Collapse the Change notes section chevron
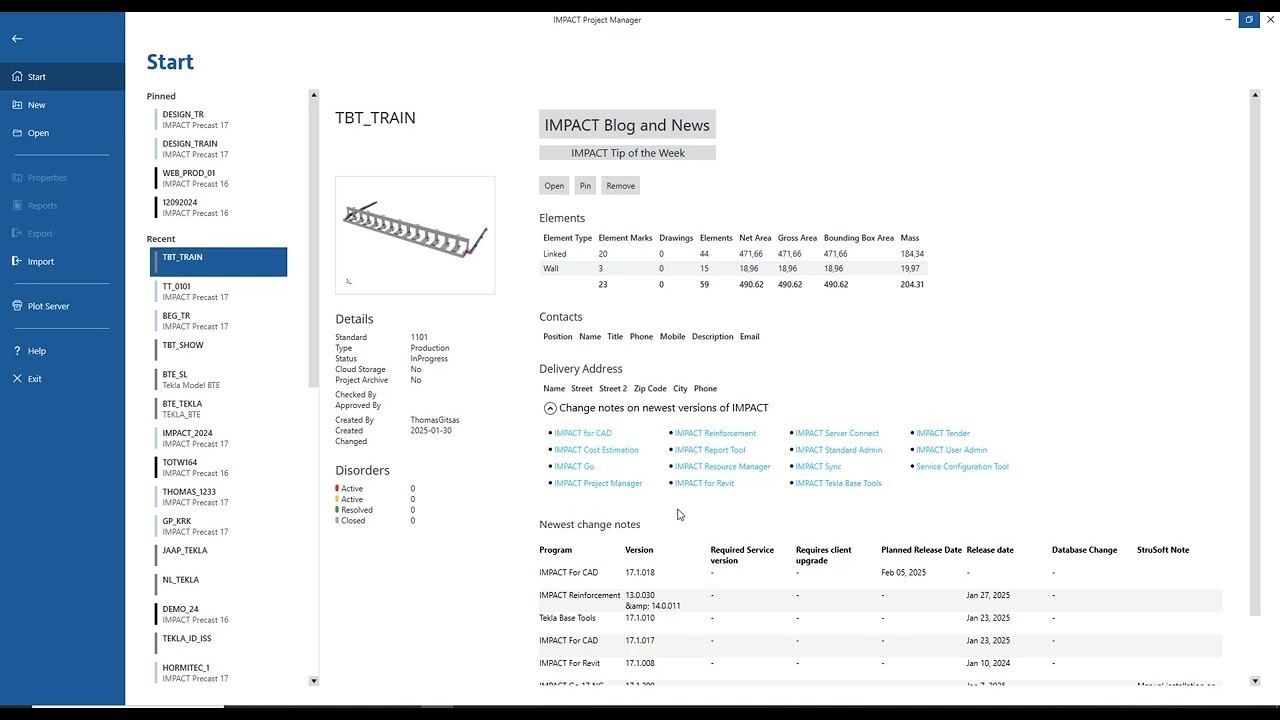The width and height of the screenshot is (1280, 720). [x=550, y=408]
